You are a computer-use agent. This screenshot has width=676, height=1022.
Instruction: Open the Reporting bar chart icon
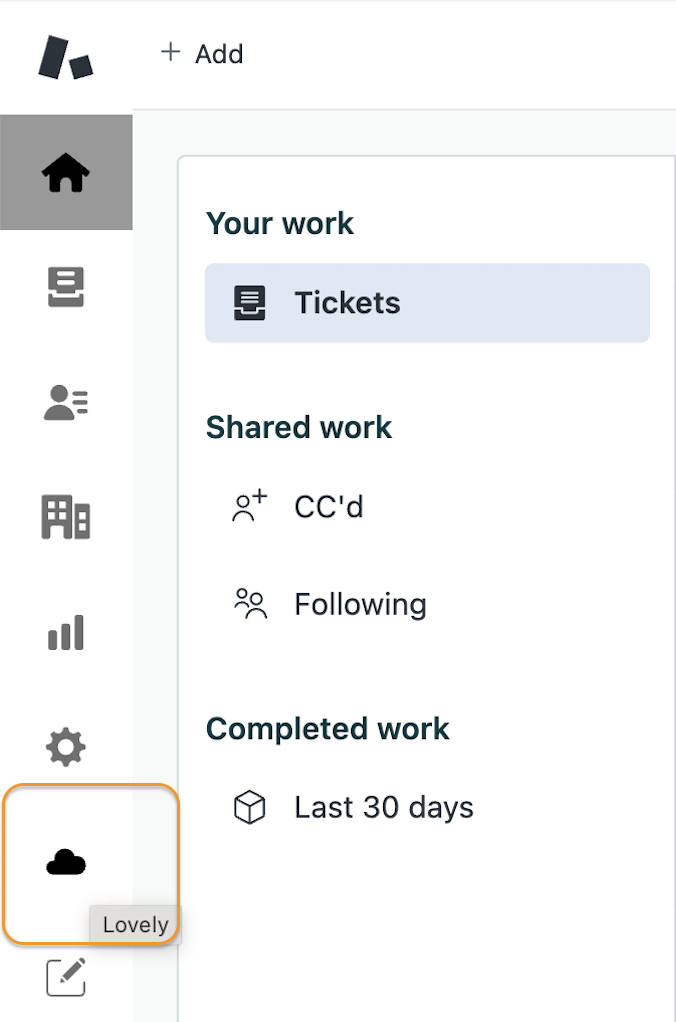click(66, 632)
